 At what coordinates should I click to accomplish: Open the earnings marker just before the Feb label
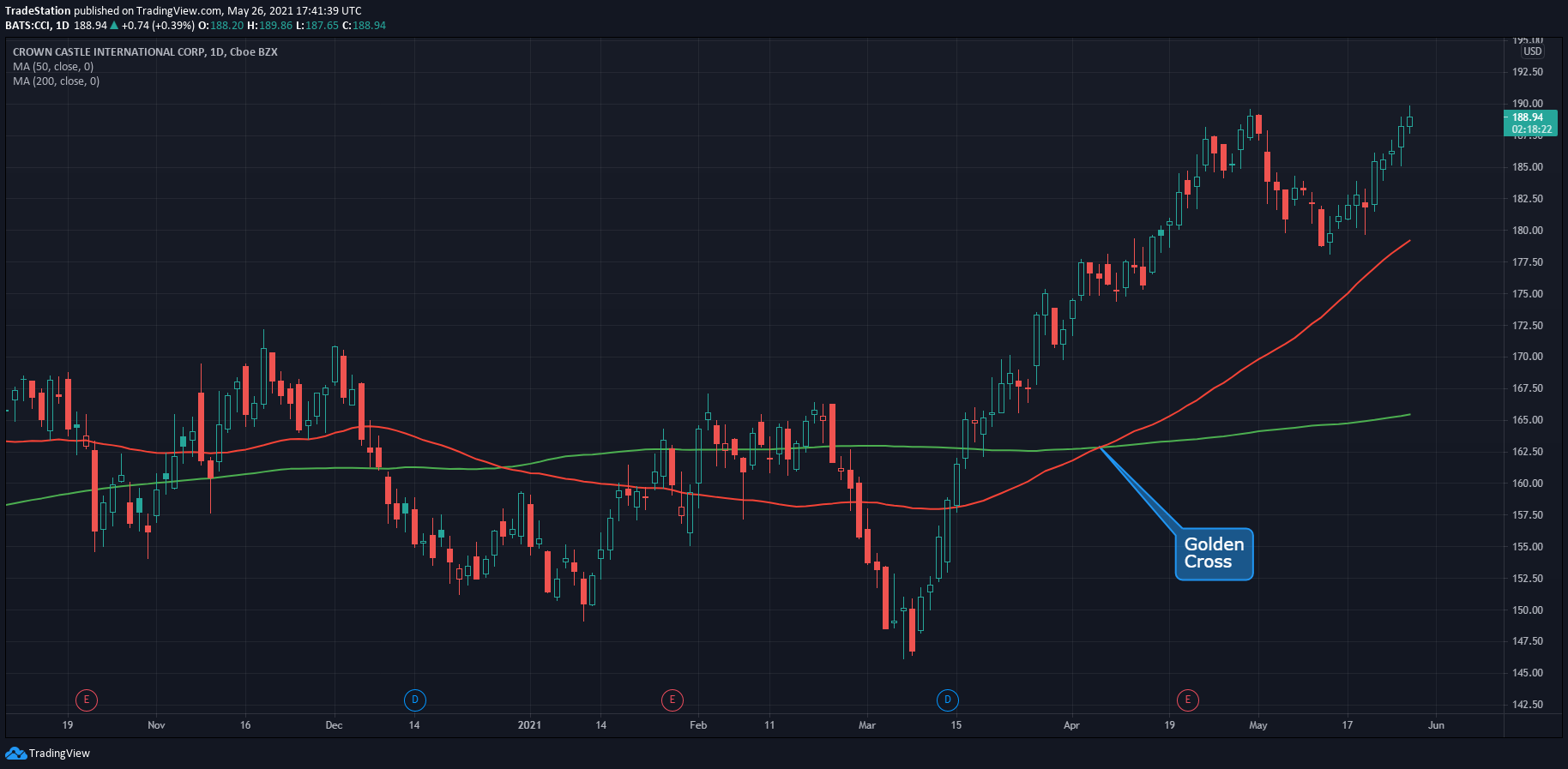click(x=672, y=700)
